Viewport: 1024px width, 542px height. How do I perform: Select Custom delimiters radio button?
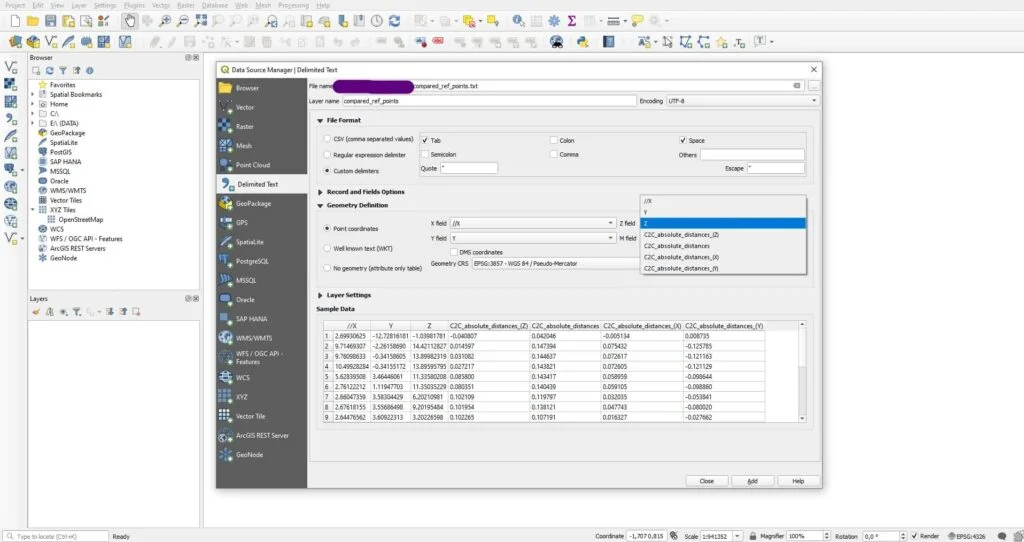pos(327,170)
